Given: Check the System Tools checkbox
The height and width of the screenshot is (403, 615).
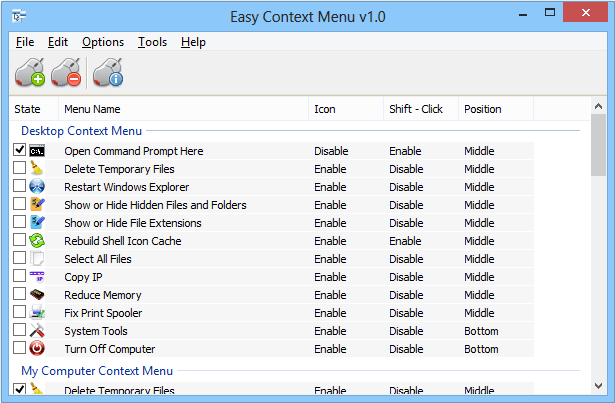Looking at the screenshot, I should (19, 330).
